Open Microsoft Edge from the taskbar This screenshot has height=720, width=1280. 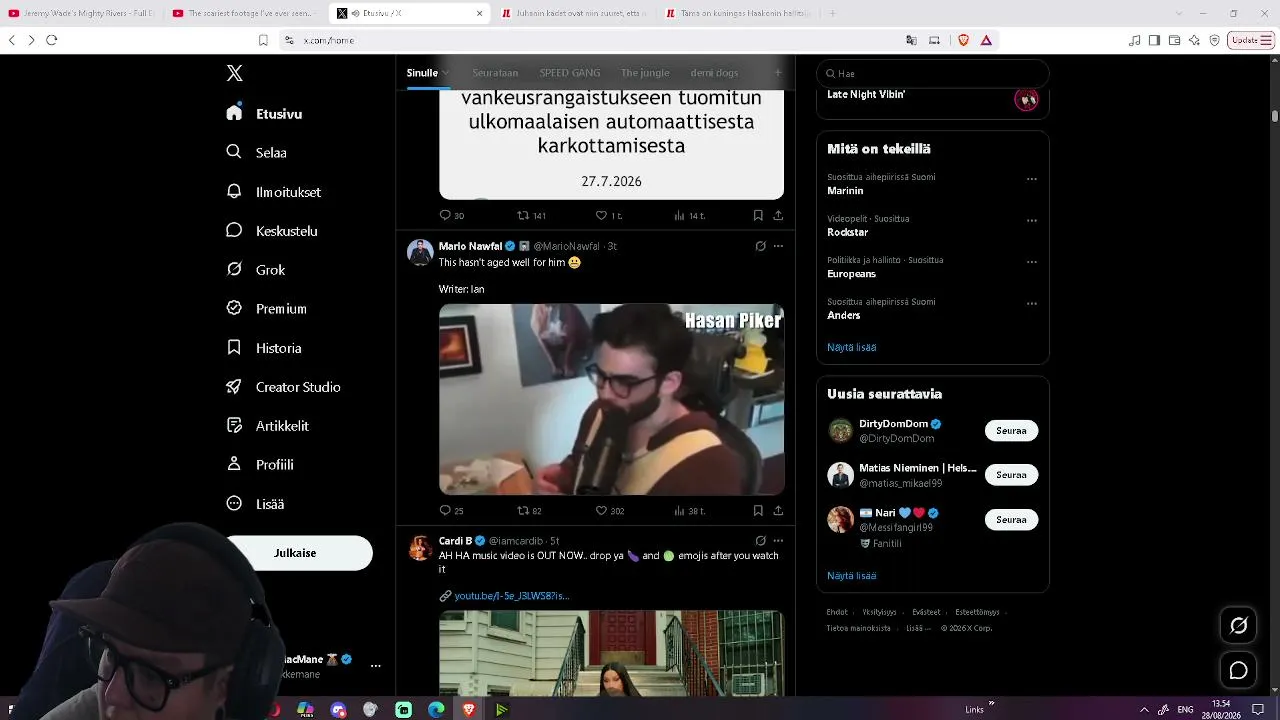pos(436,710)
